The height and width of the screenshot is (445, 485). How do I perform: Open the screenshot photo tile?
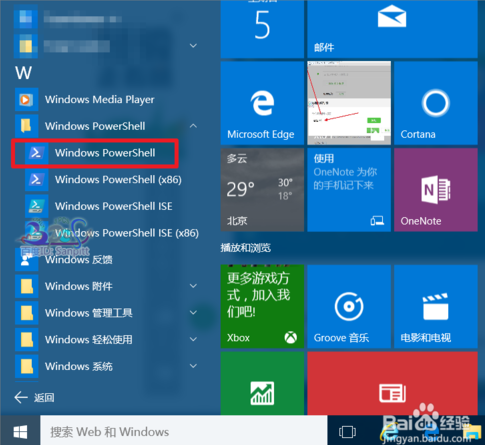click(x=349, y=103)
